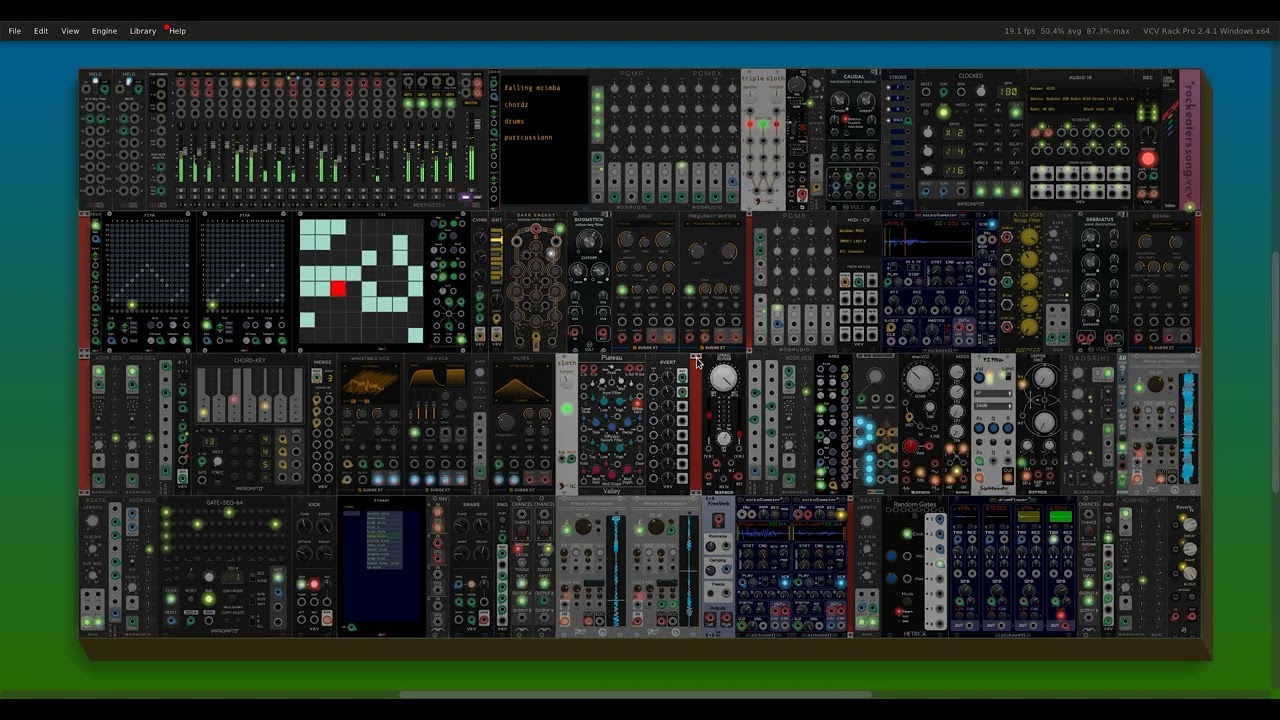1280x720 pixels.
Task: Open the Edit menu
Action: click(x=41, y=31)
